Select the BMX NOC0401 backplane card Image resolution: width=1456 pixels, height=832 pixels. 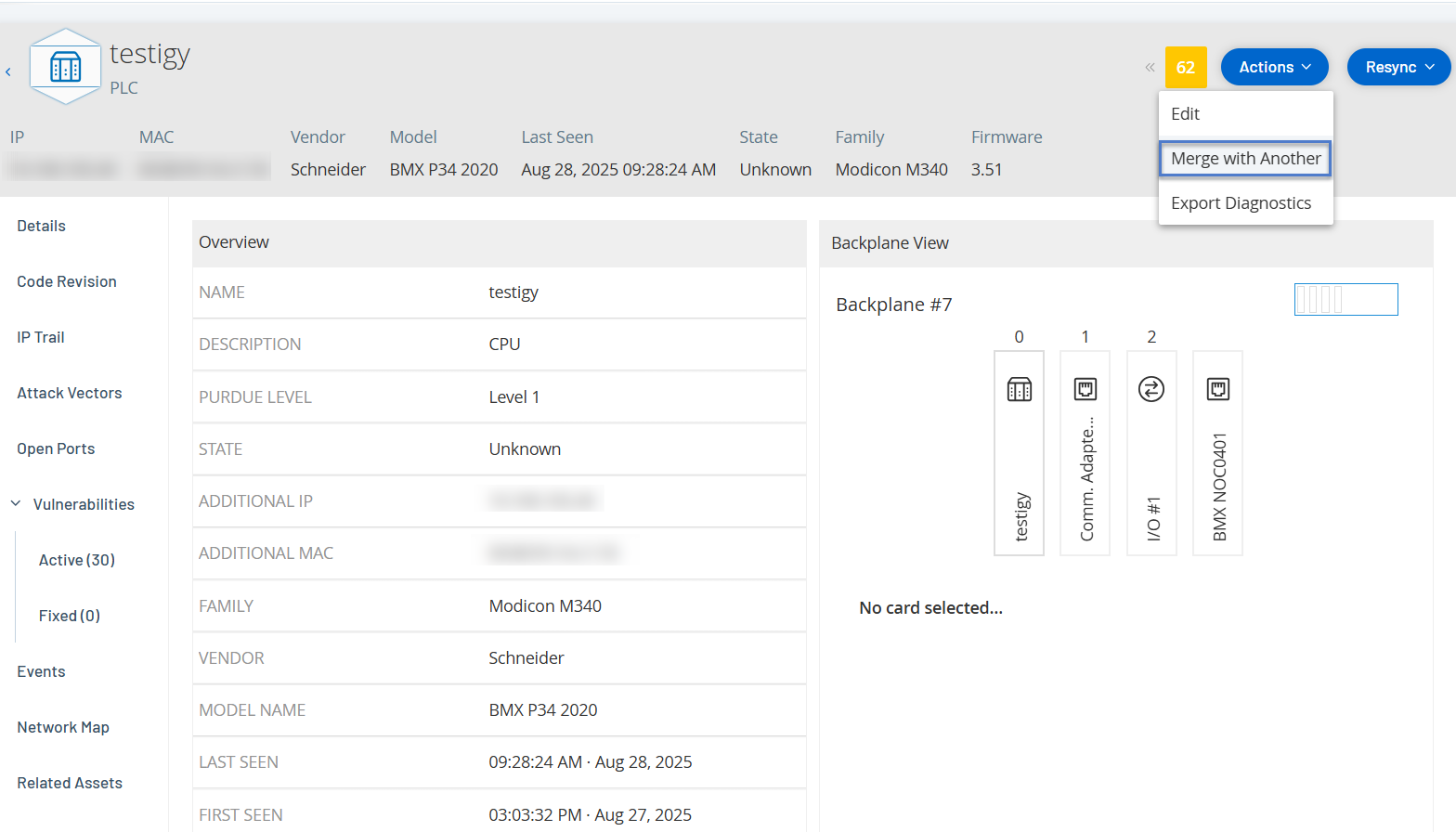(x=1217, y=453)
